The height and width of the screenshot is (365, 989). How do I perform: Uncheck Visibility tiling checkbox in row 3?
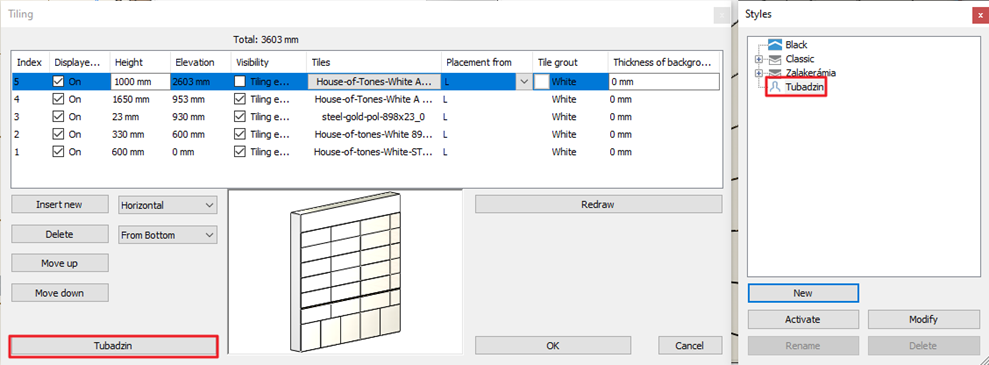coord(240,117)
